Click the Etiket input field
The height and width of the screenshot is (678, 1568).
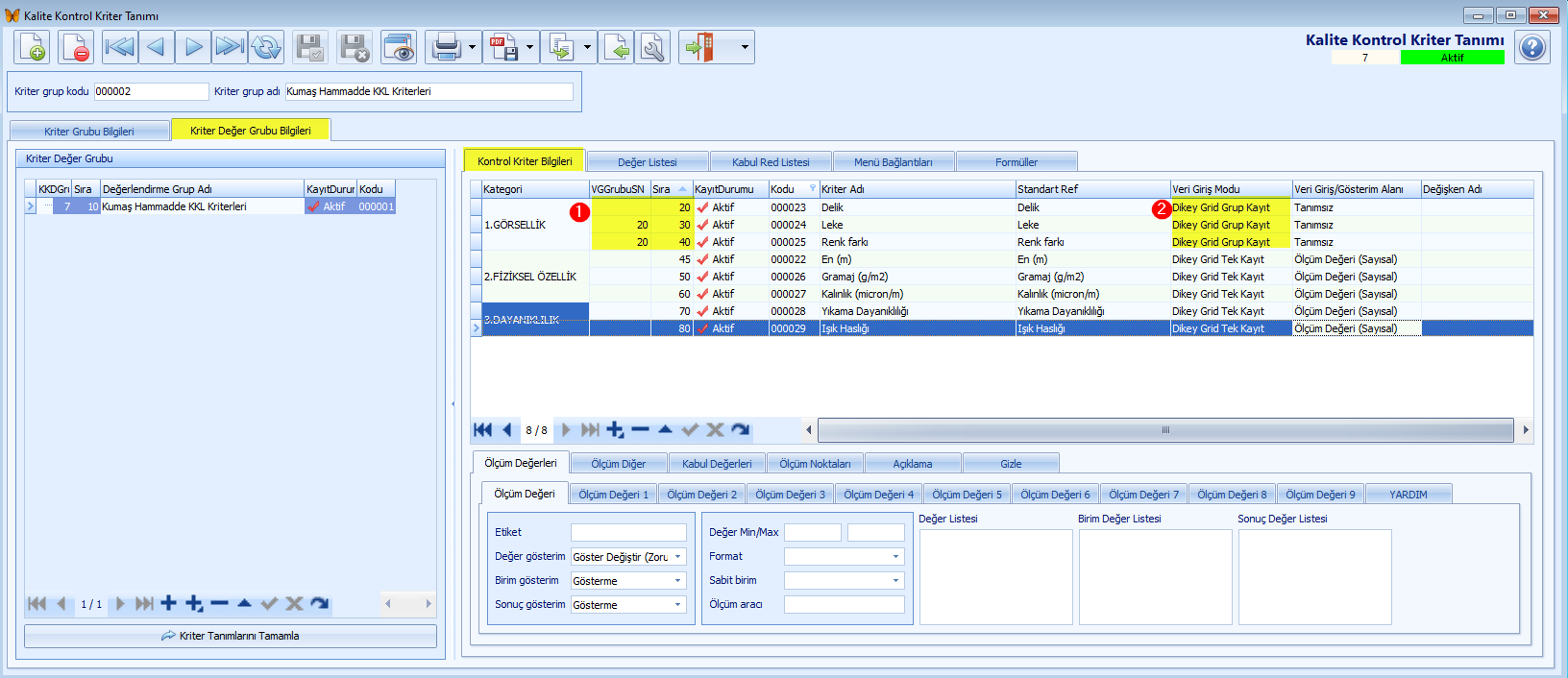tap(628, 532)
